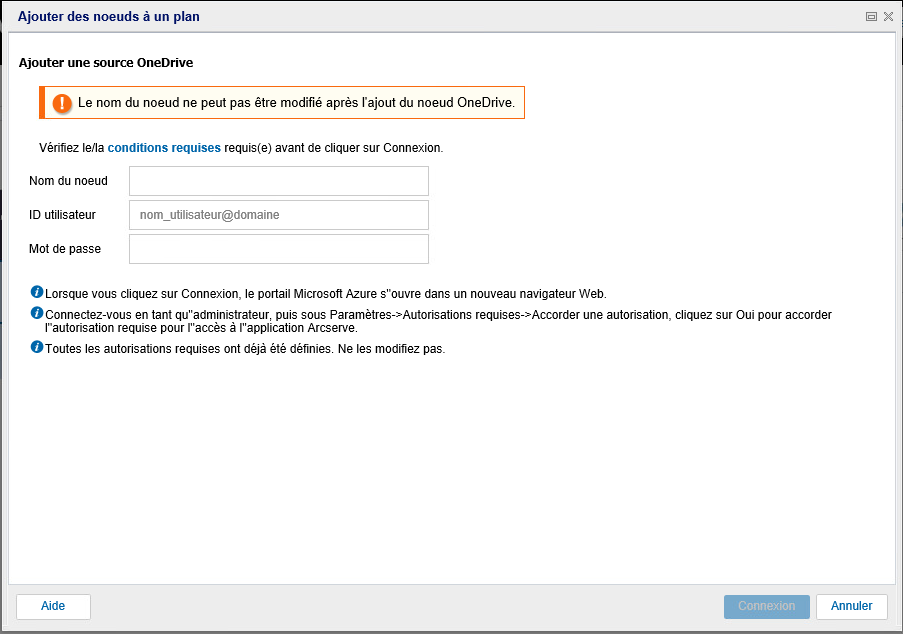This screenshot has height=634, width=903.
Task: Focus the Nom du noeud text field
Action: coord(279,181)
